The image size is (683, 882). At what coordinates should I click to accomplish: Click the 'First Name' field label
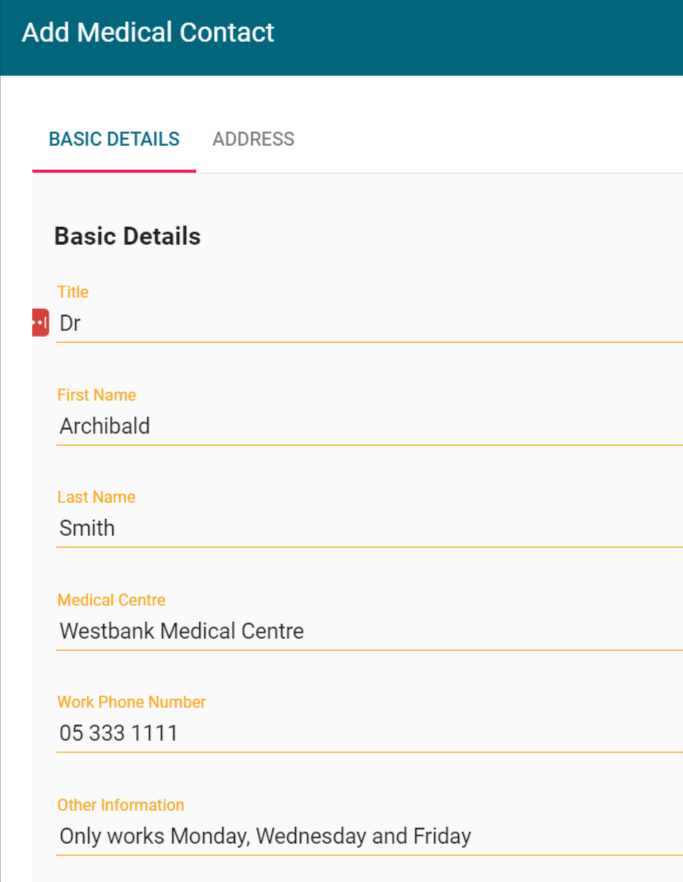(96, 395)
